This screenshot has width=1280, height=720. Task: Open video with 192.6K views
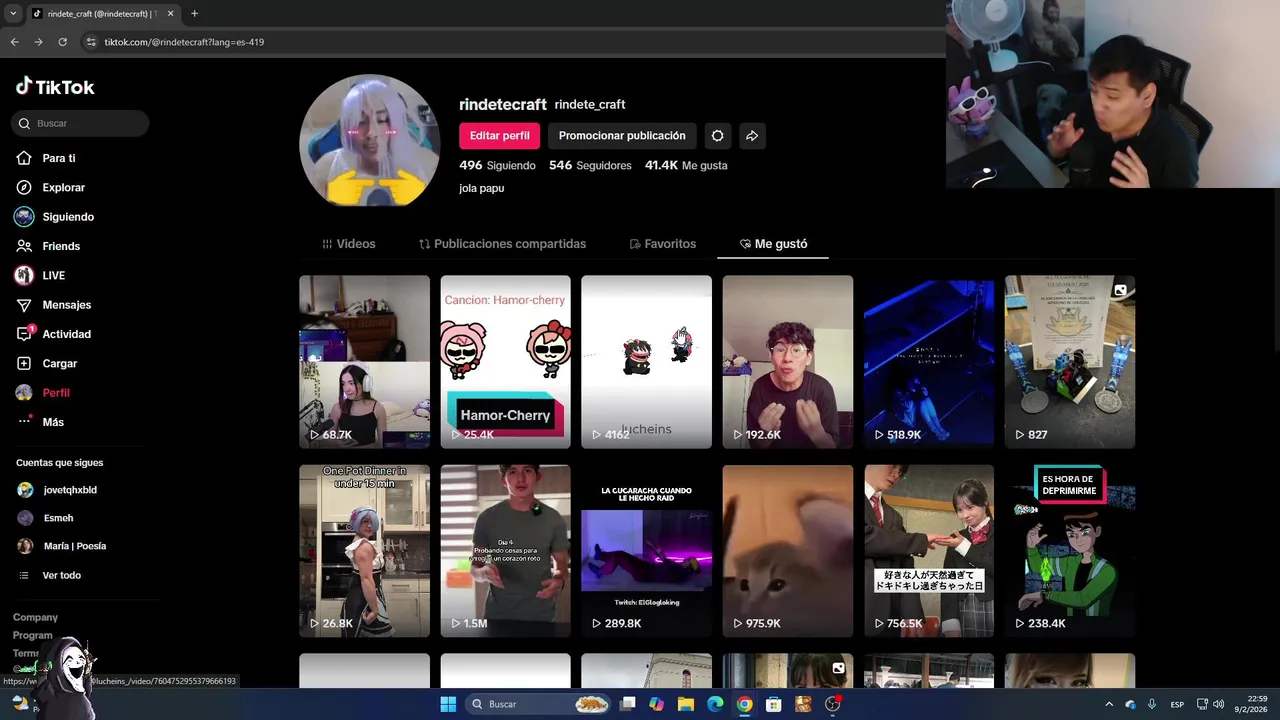[788, 362]
